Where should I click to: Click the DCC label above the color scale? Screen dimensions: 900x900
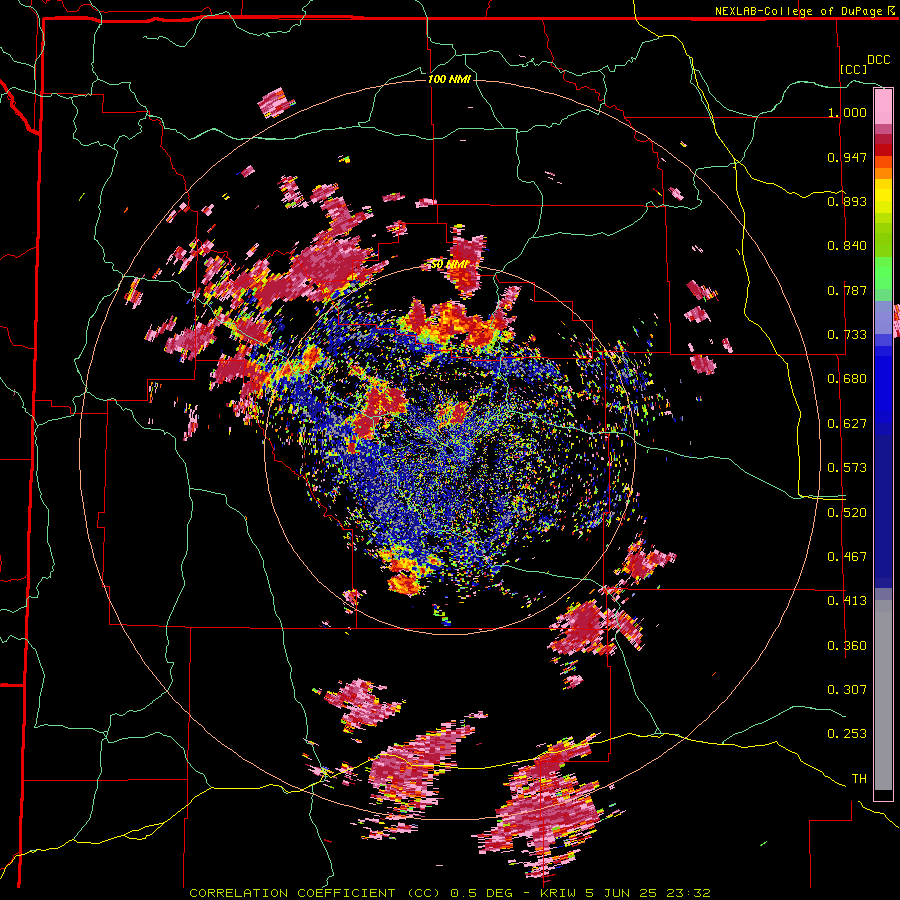pos(878,60)
